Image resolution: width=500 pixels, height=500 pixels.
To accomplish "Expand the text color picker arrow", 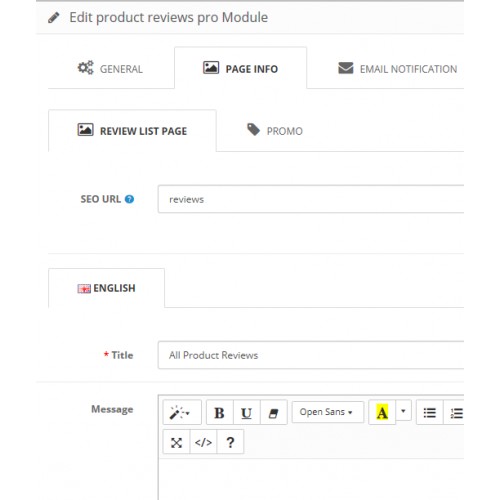I will 403,411.
